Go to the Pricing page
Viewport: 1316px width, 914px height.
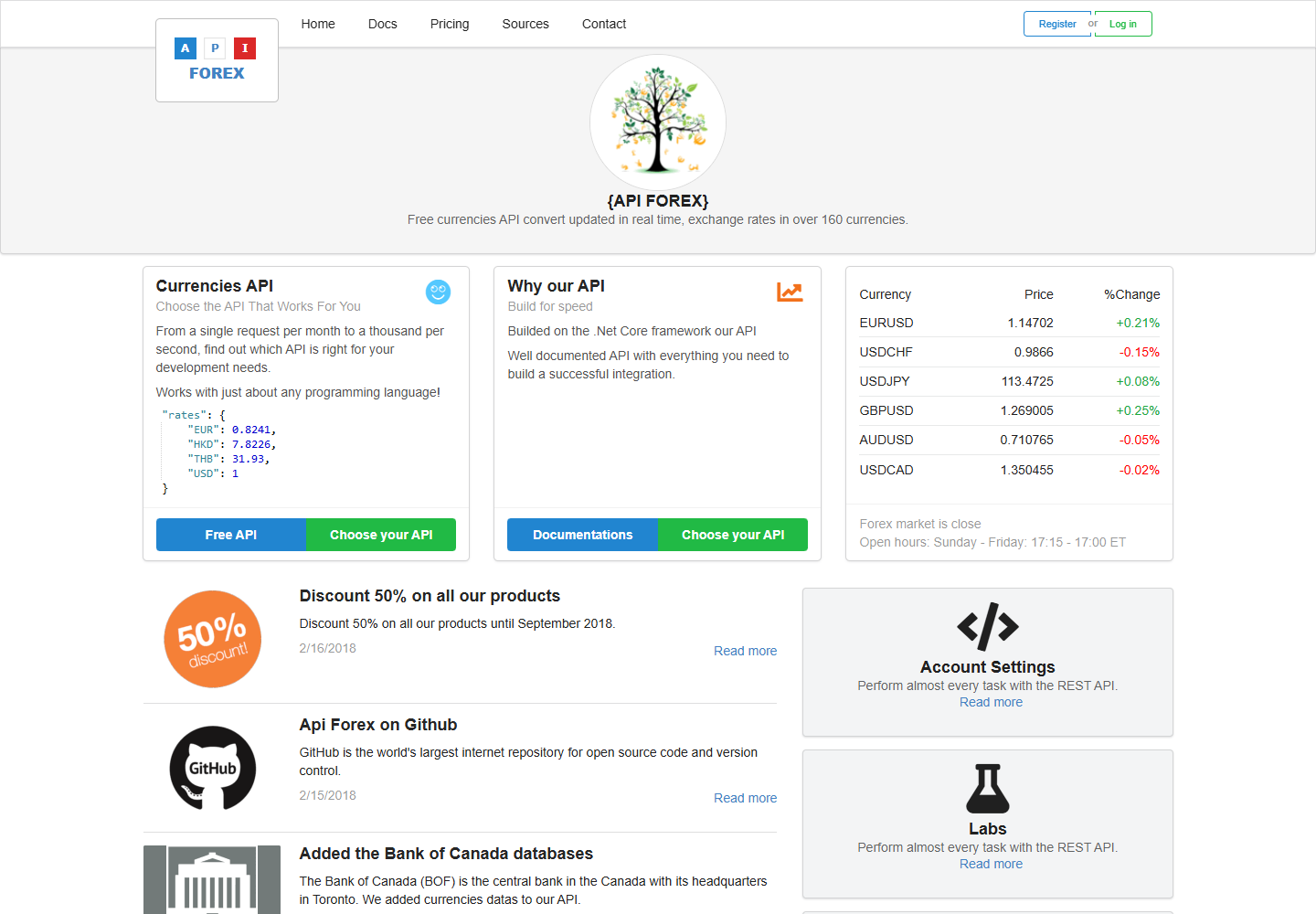[x=450, y=24]
